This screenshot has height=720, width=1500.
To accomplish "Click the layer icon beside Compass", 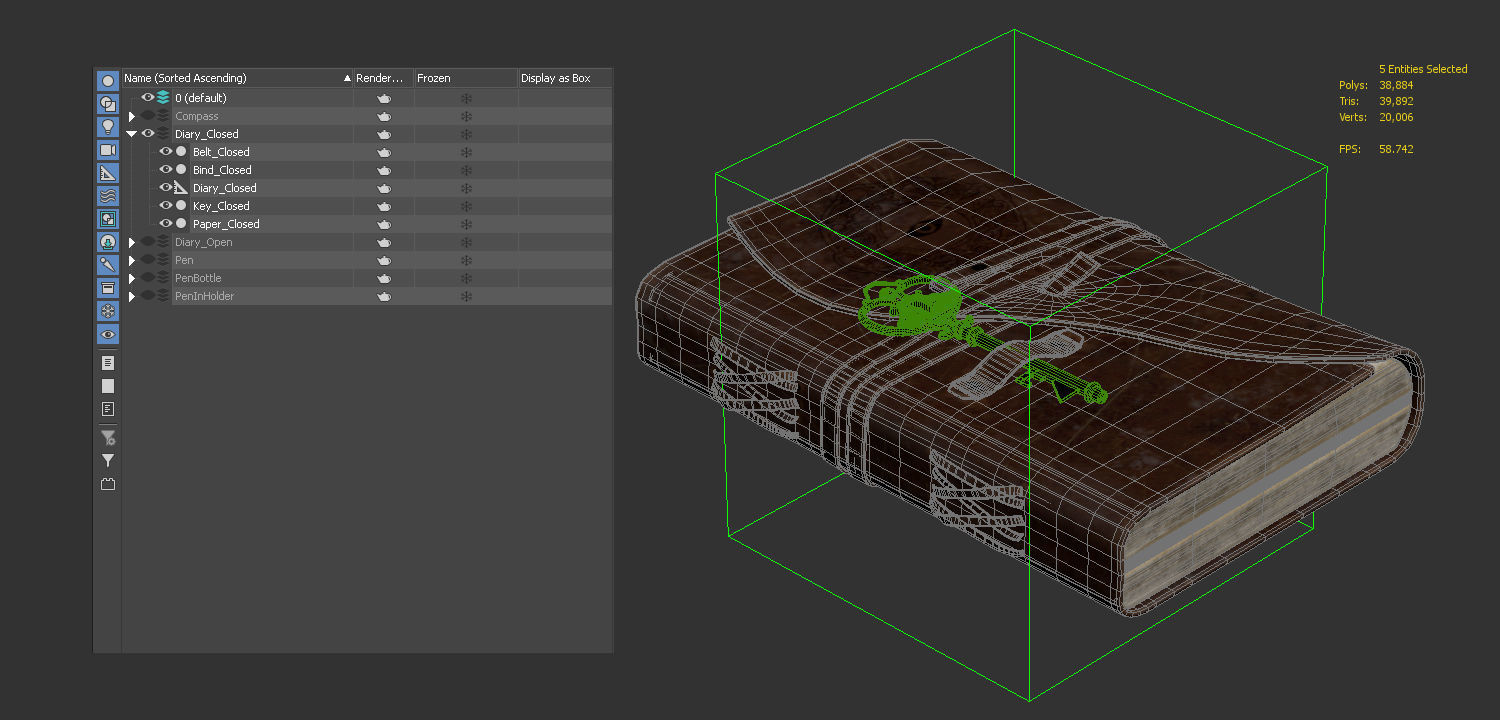I will (x=163, y=116).
